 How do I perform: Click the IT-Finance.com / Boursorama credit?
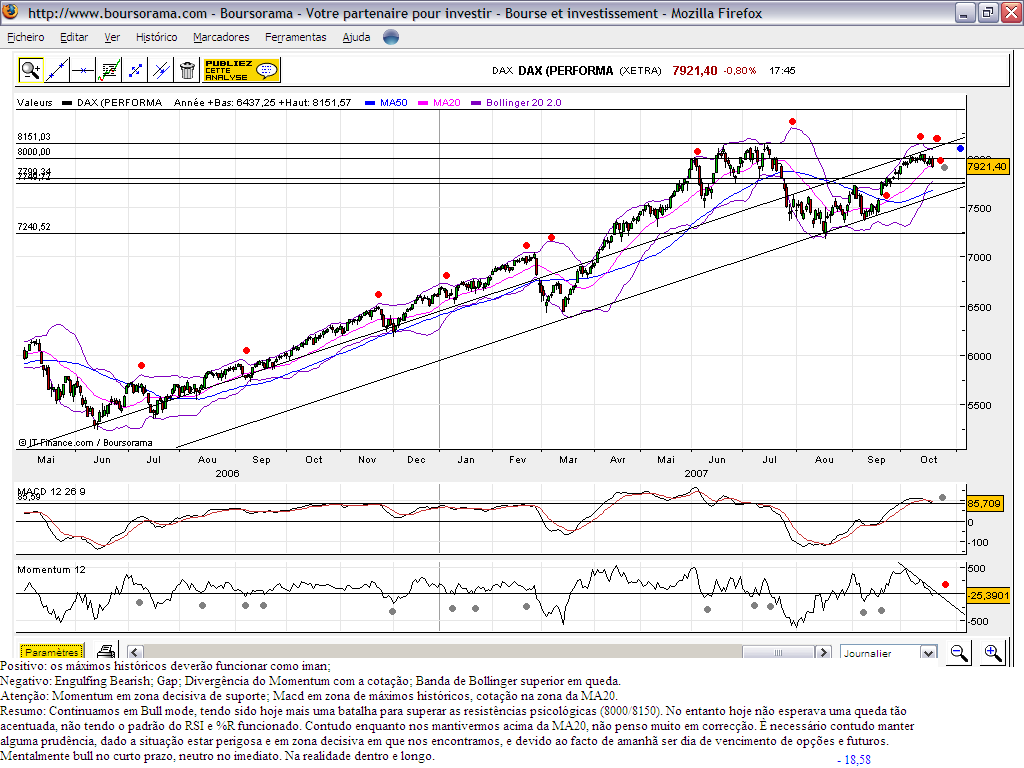click(x=85, y=443)
